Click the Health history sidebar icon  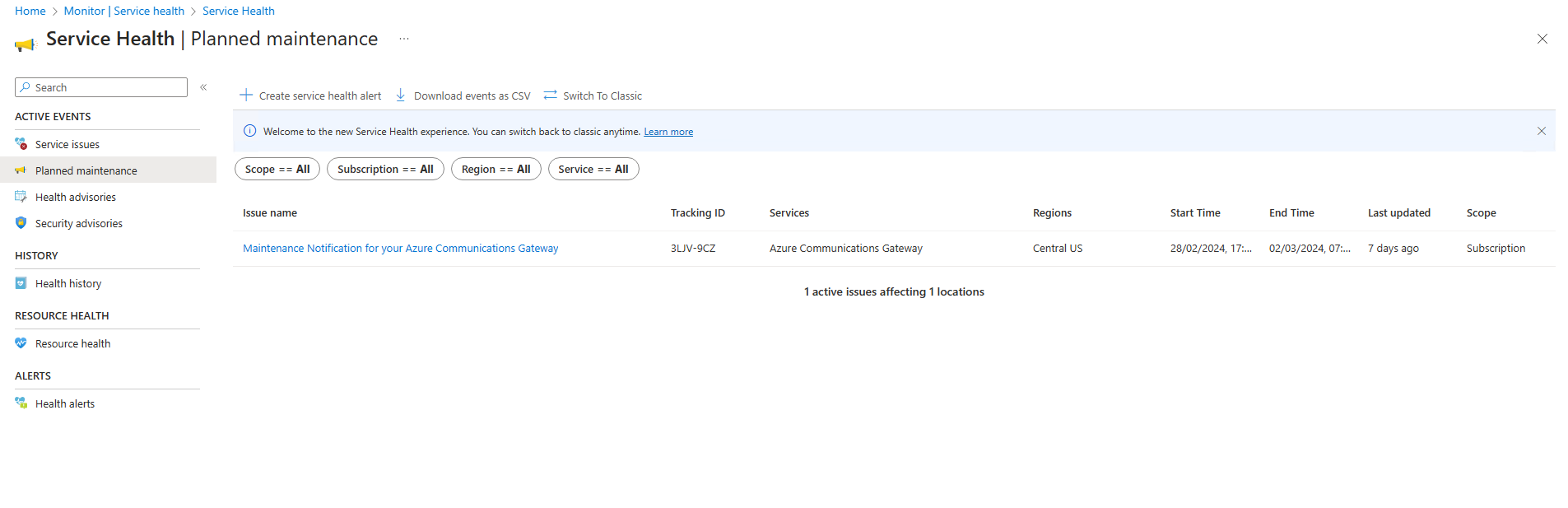pyautogui.click(x=21, y=283)
